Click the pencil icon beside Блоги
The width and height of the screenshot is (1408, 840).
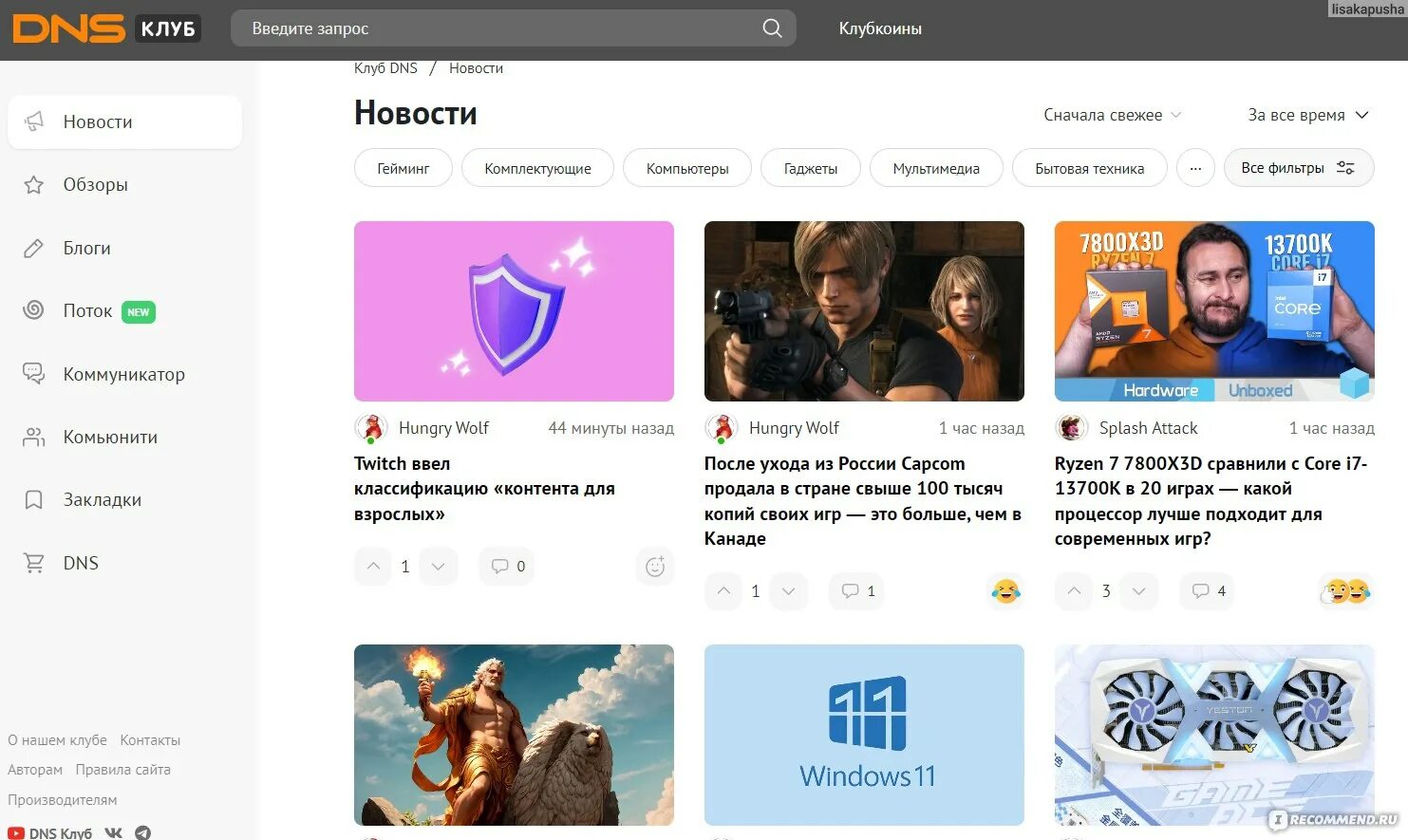click(34, 249)
